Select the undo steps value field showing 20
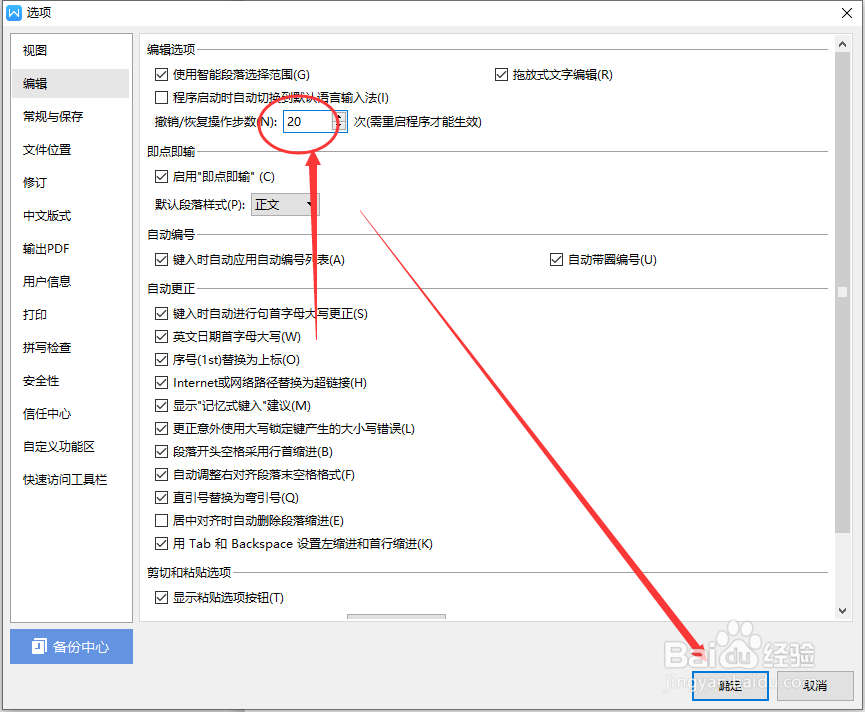The width and height of the screenshot is (865, 712). coord(305,121)
